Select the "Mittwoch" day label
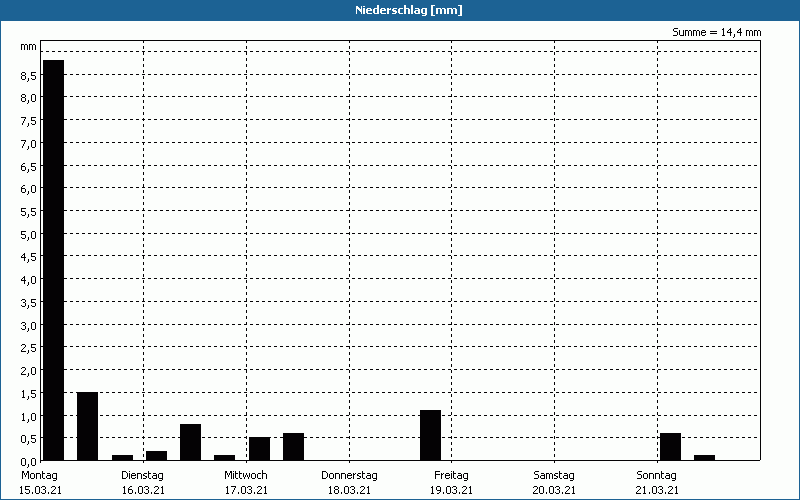 point(246,476)
